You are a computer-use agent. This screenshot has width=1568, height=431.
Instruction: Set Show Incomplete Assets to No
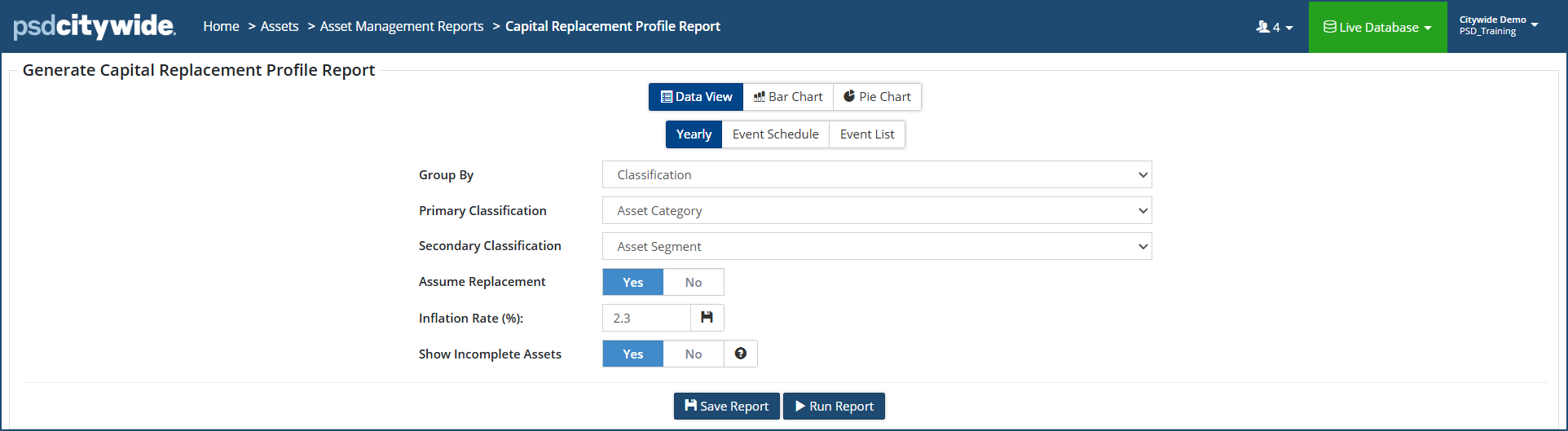click(694, 354)
